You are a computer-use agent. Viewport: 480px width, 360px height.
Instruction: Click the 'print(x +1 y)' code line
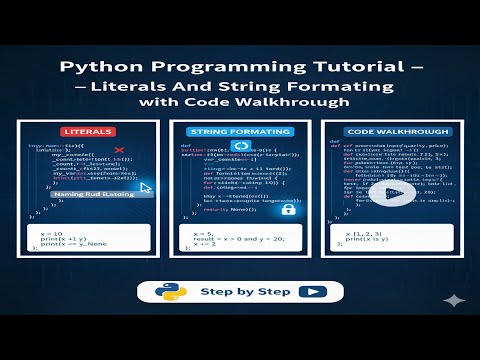63,239
